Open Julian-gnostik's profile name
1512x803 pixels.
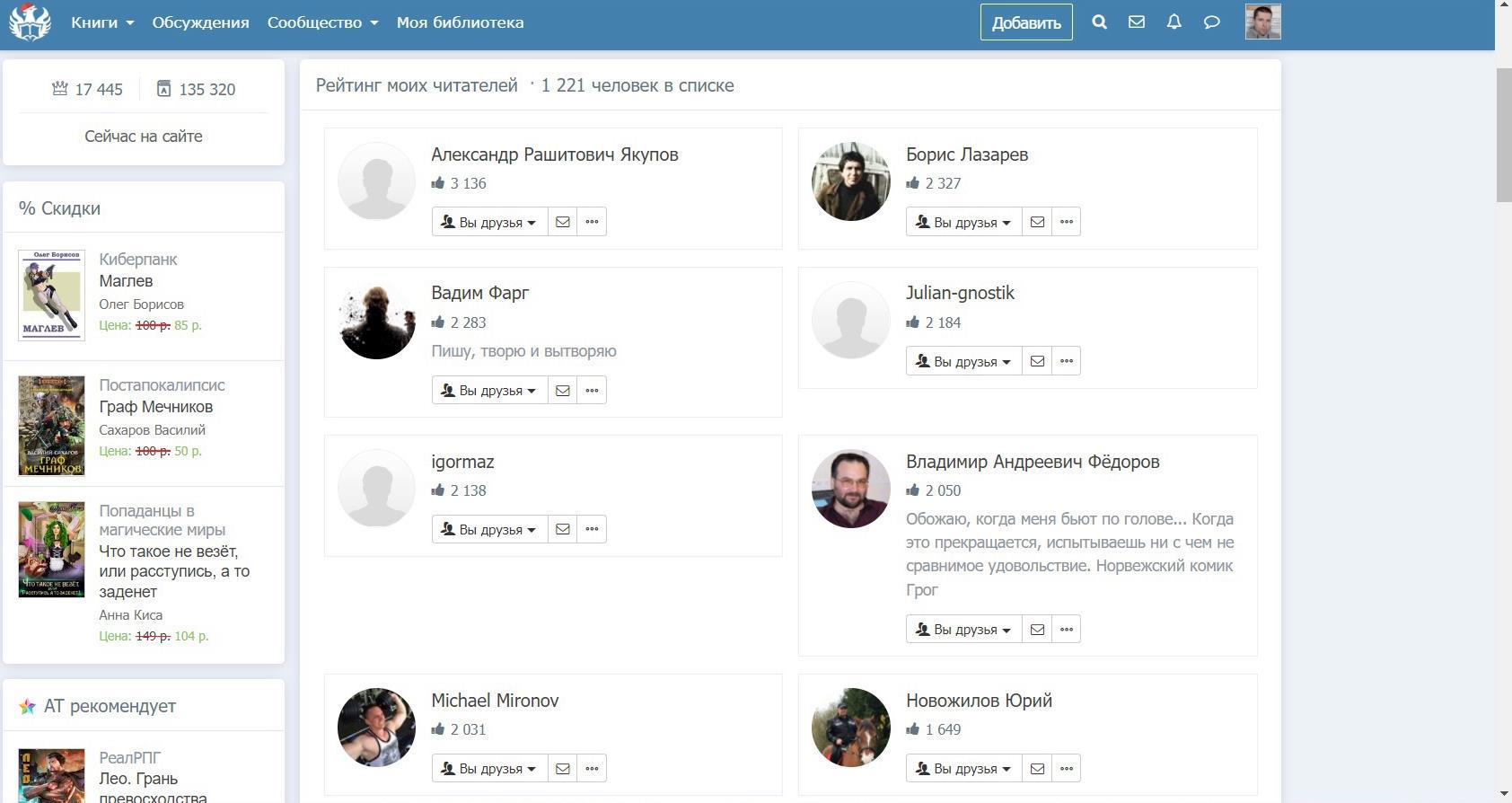(960, 293)
